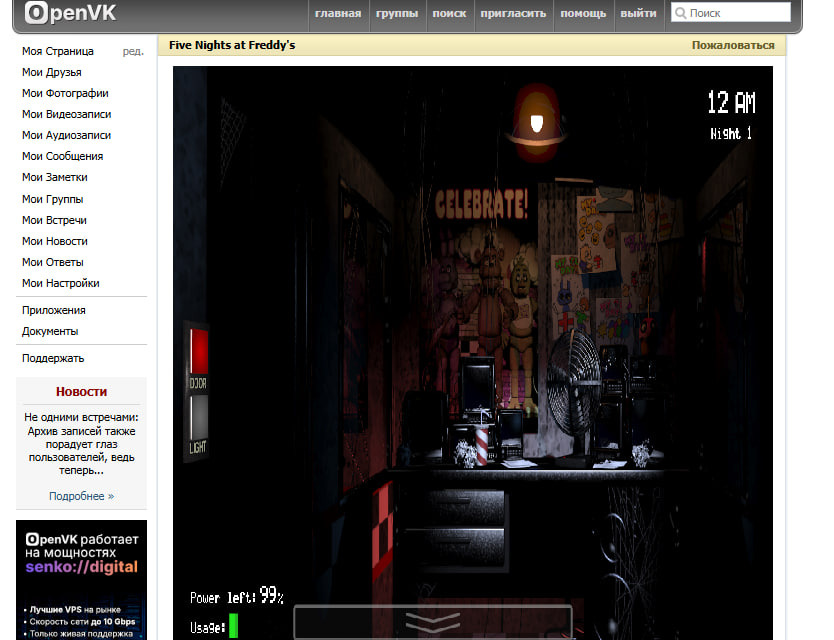Open помощь in top navigation
This screenshot has height=640, width=834.
pyautogui.click(x=583, y=13)
